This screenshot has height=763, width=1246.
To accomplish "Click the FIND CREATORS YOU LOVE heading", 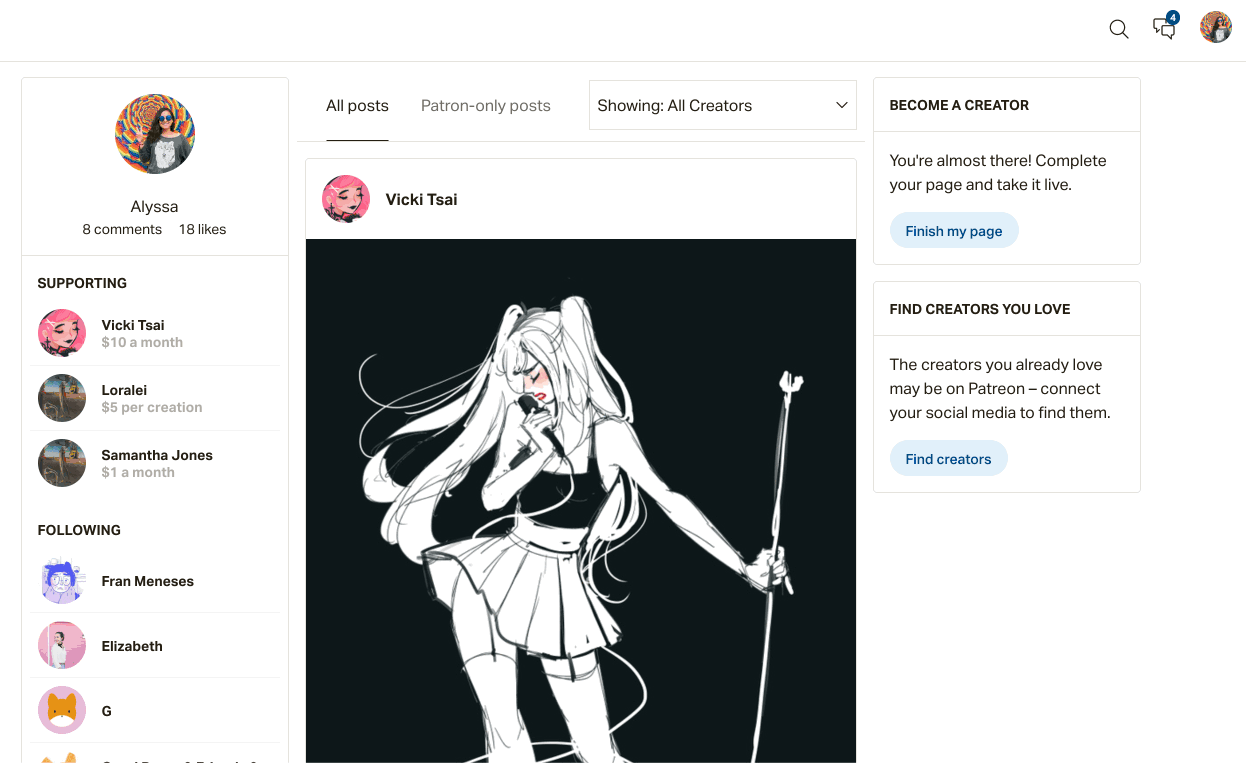I will pos(980,309).
